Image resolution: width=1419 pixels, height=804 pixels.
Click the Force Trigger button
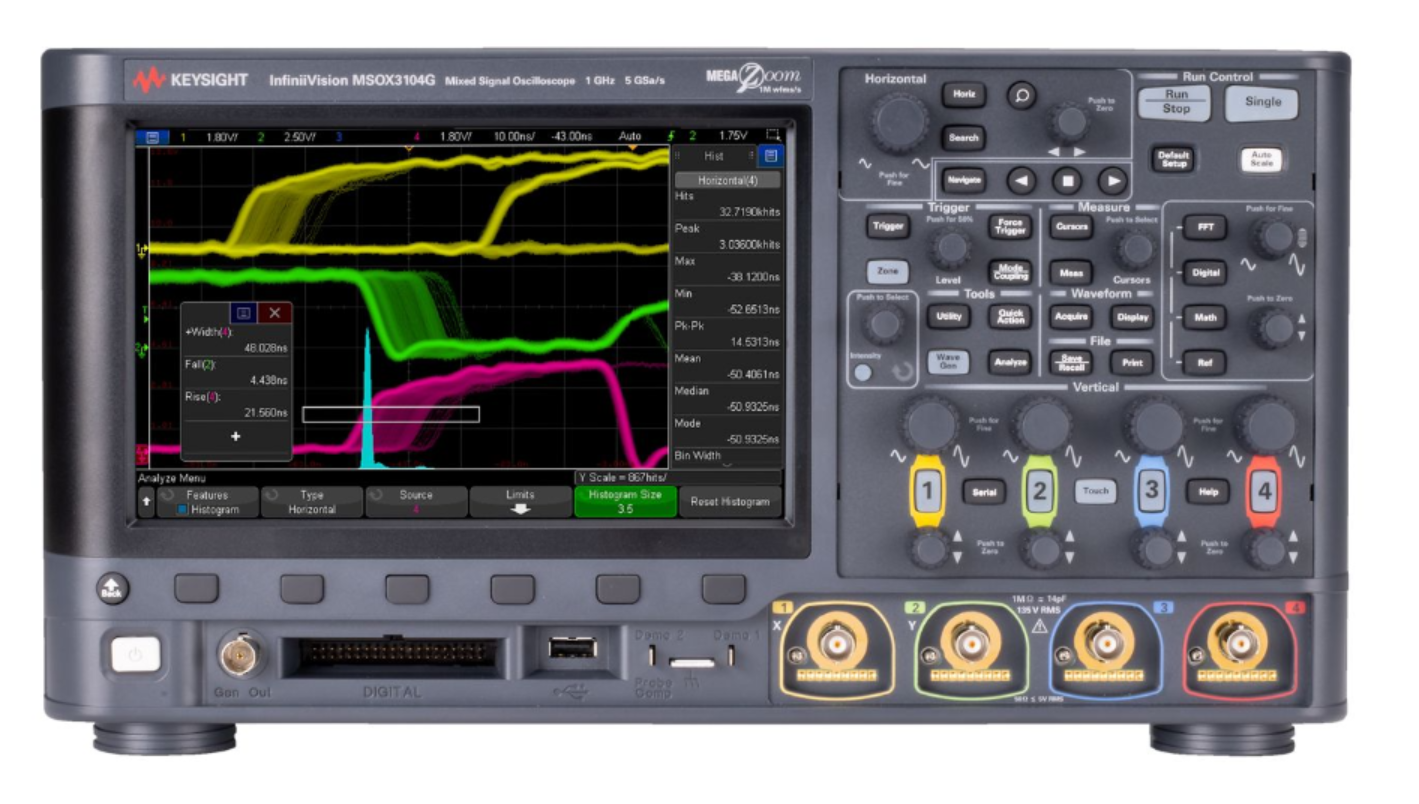point(1010,227)
